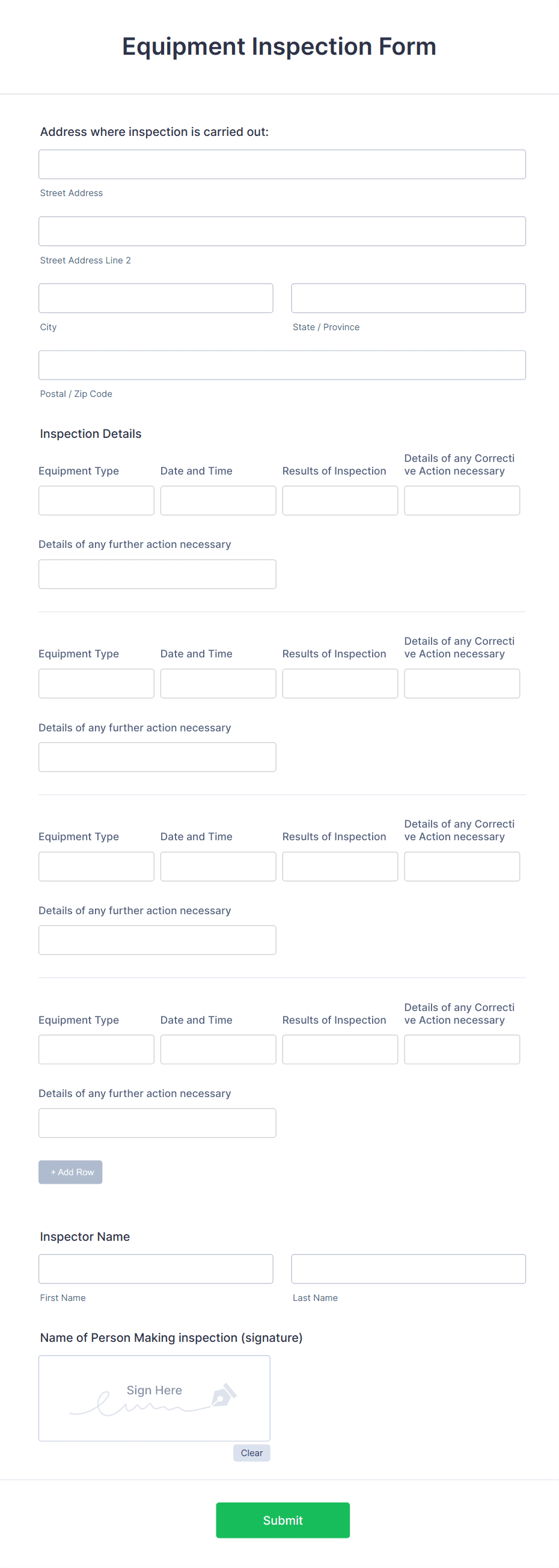
Task: Click the City input field
Action: pos(156,298)
